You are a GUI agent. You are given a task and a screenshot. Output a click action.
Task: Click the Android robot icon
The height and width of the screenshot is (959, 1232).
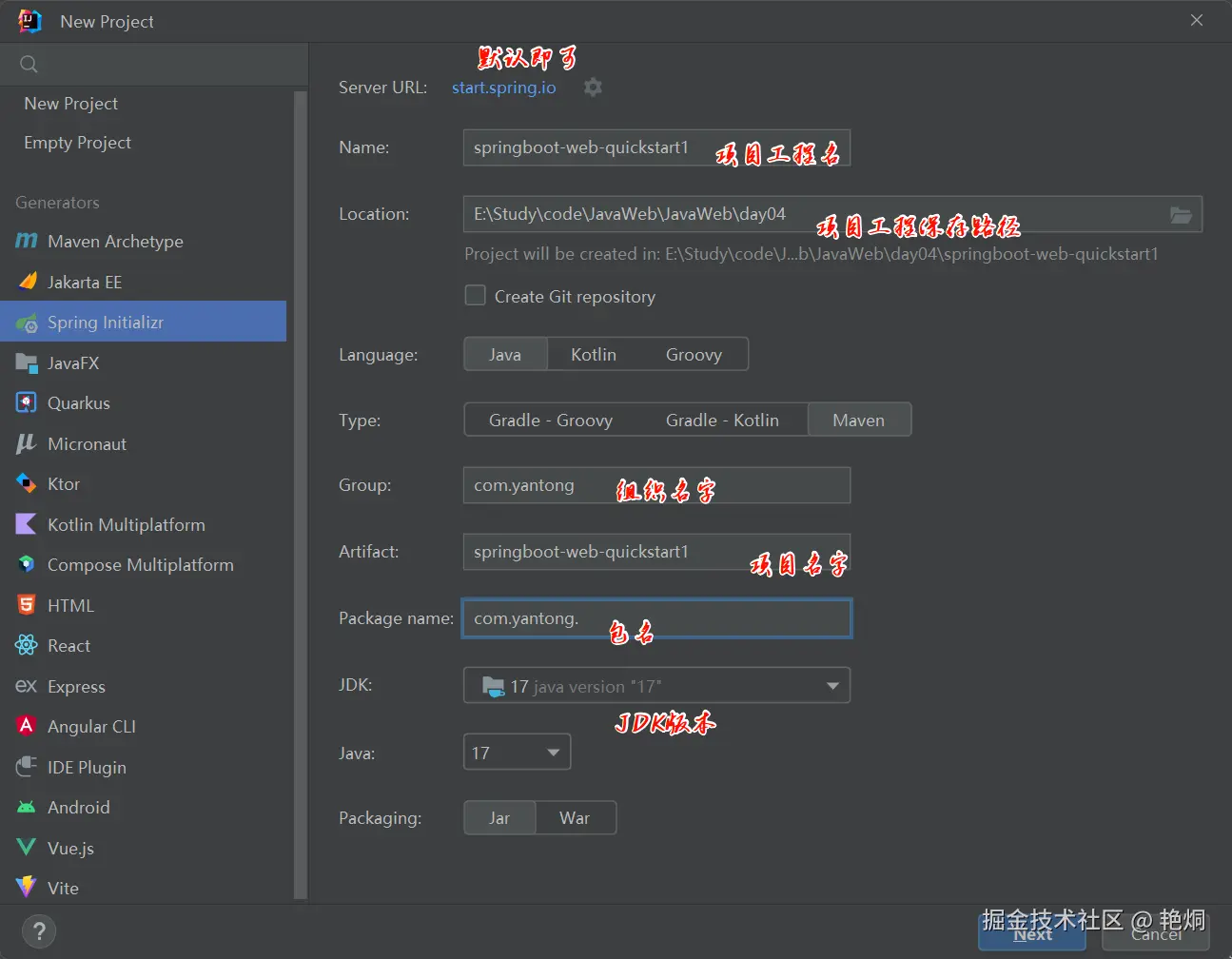pyautogui.click(x=27, y=807)
